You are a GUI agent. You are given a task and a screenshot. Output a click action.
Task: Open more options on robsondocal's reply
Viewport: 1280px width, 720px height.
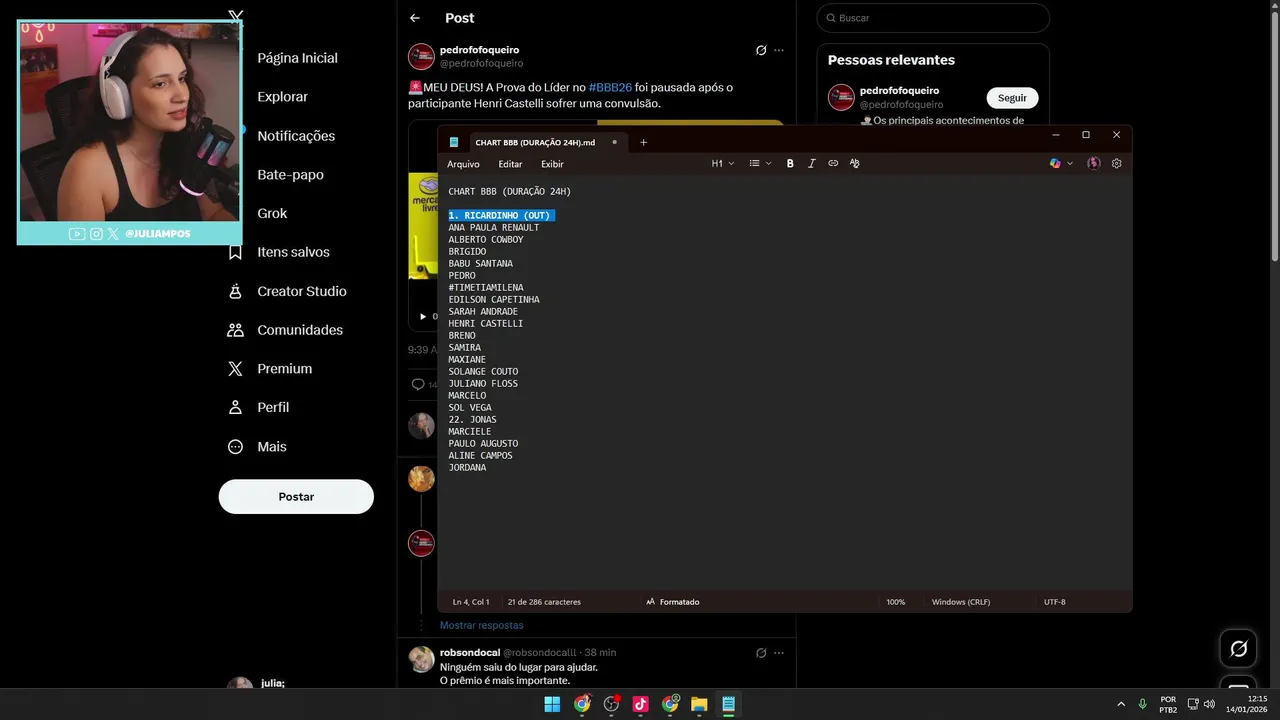[779, 653]
